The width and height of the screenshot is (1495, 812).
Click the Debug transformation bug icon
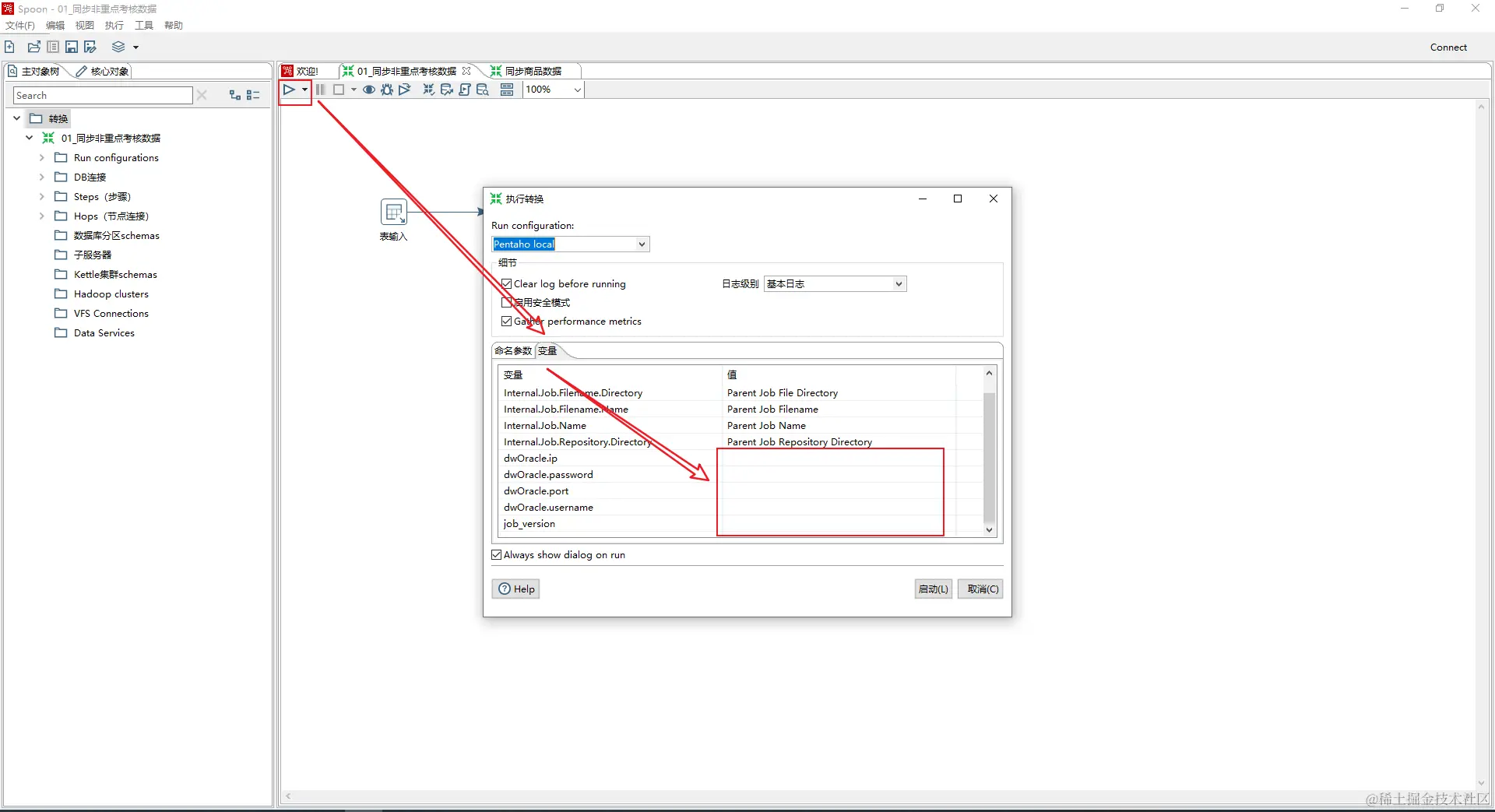point(387,90)
